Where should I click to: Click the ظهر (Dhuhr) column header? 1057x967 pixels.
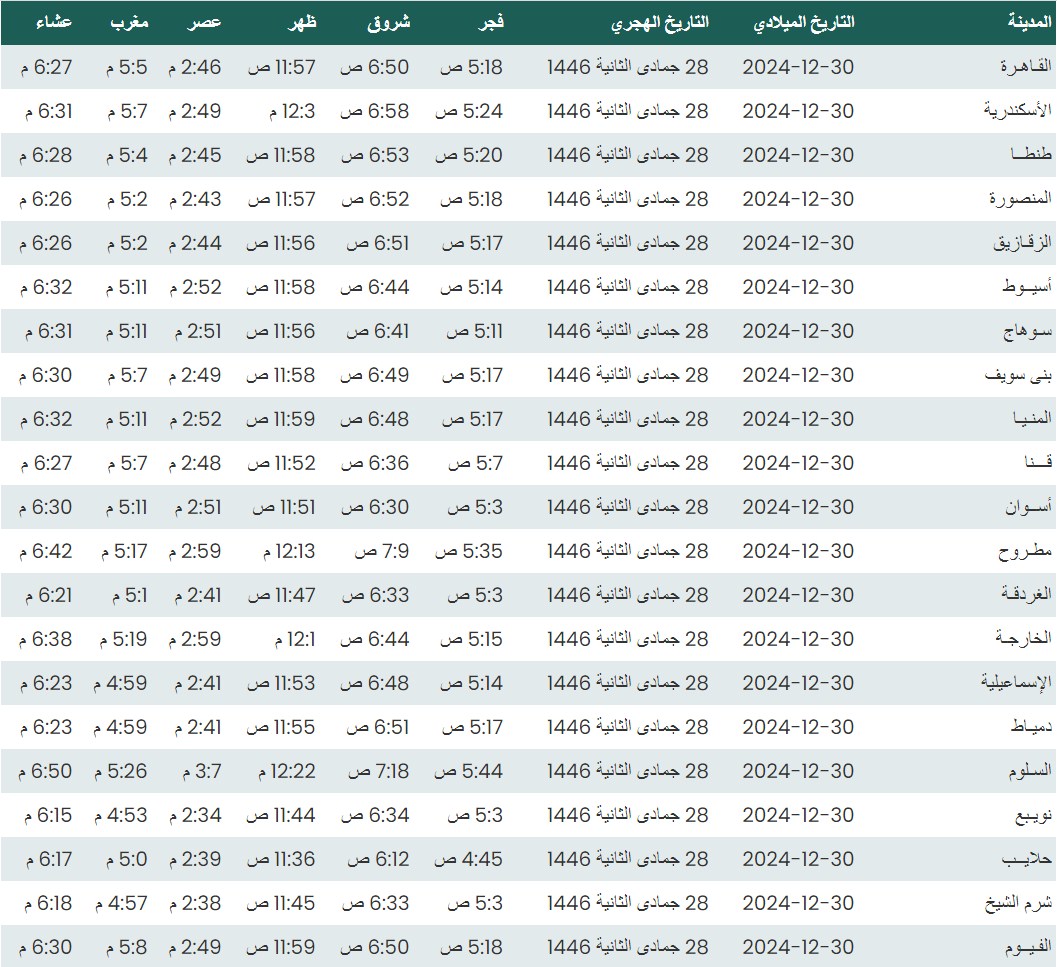tap(302, 23)
